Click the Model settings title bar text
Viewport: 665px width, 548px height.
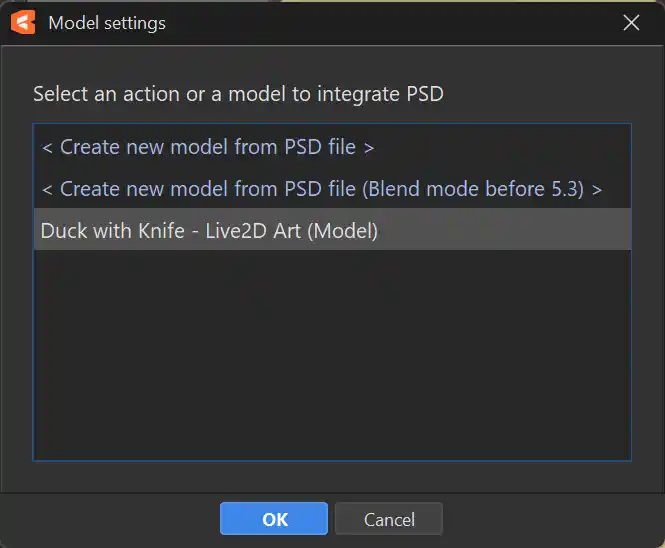(107, 22)
